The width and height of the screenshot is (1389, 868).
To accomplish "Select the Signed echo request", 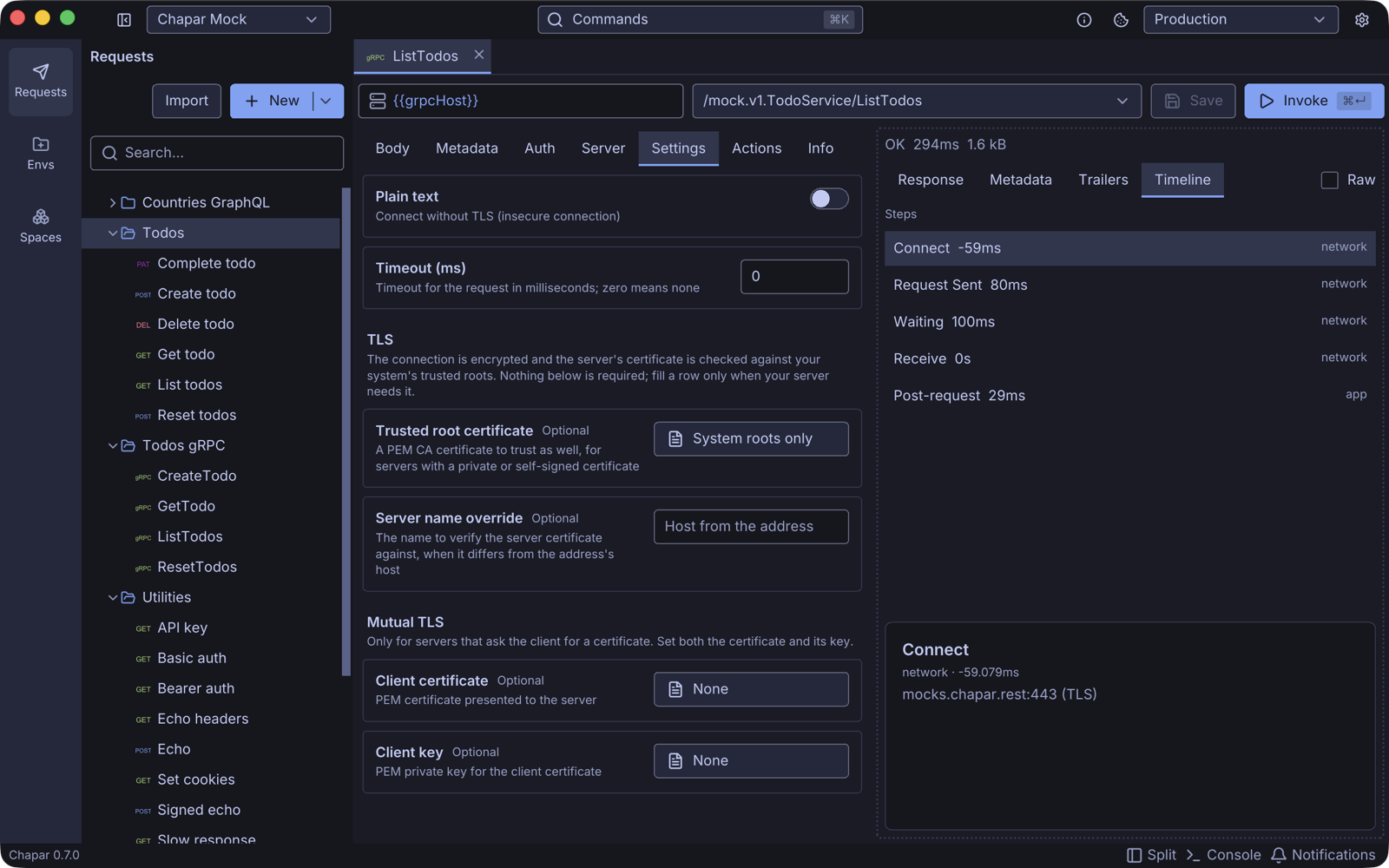I will [x=211, y=810].
